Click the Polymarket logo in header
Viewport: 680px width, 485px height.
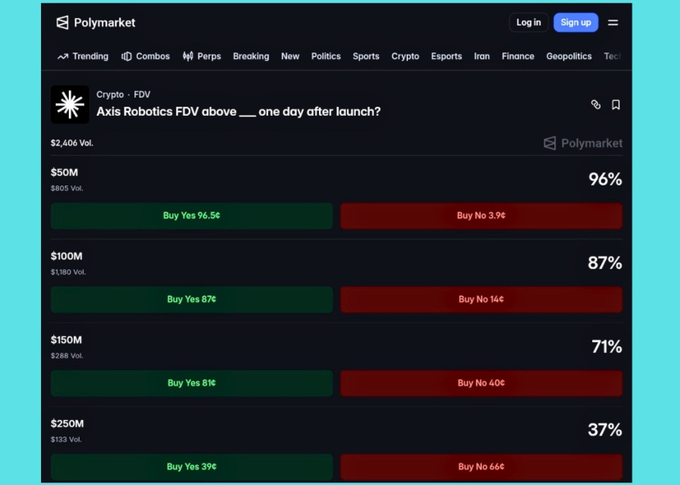96,23
